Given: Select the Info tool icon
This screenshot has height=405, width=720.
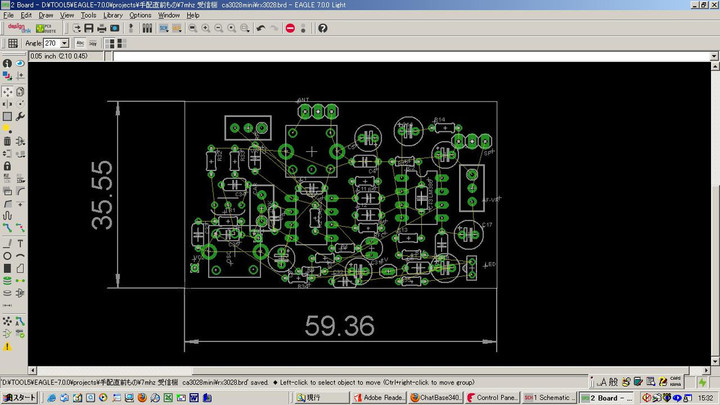Looking at the screenshot, I should (x=7, y=63).
